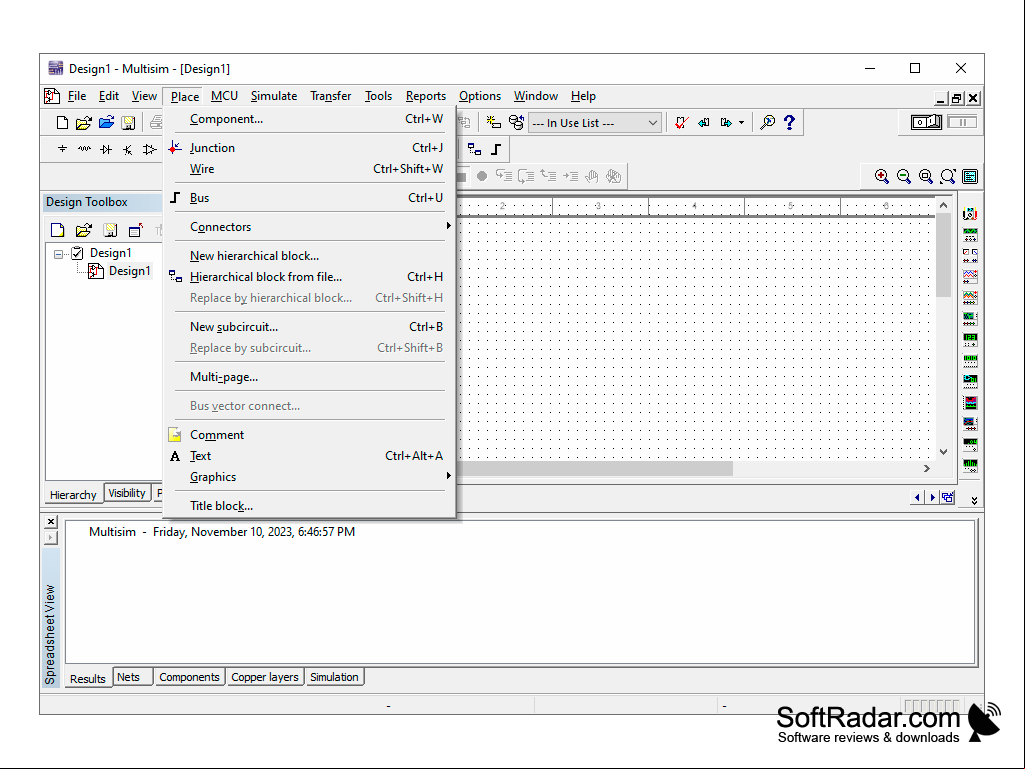Click the hierarchical block from file toolbar icon

click(x=475, y=149)
